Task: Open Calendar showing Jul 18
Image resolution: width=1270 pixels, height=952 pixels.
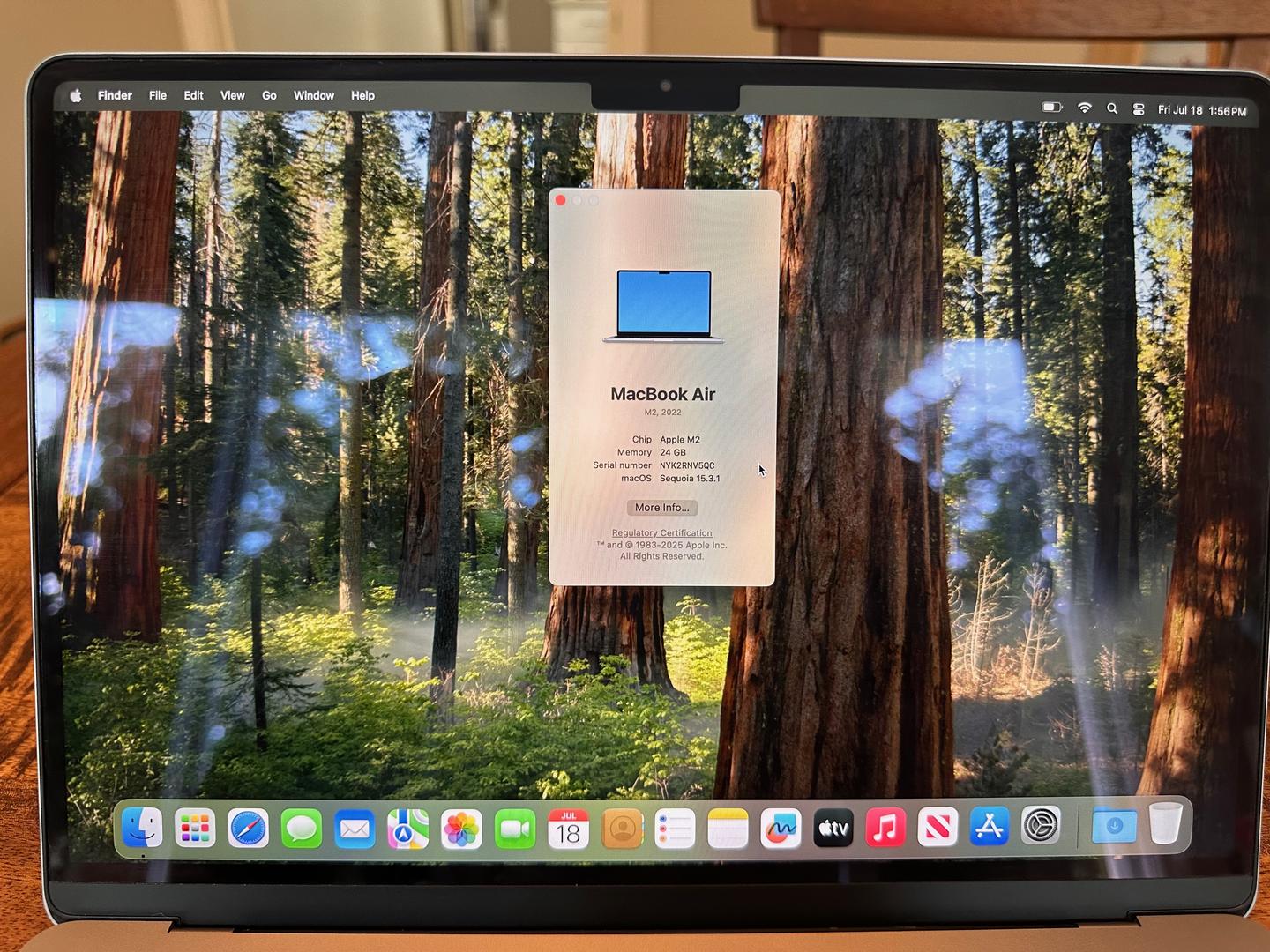Action: (569, 829)
